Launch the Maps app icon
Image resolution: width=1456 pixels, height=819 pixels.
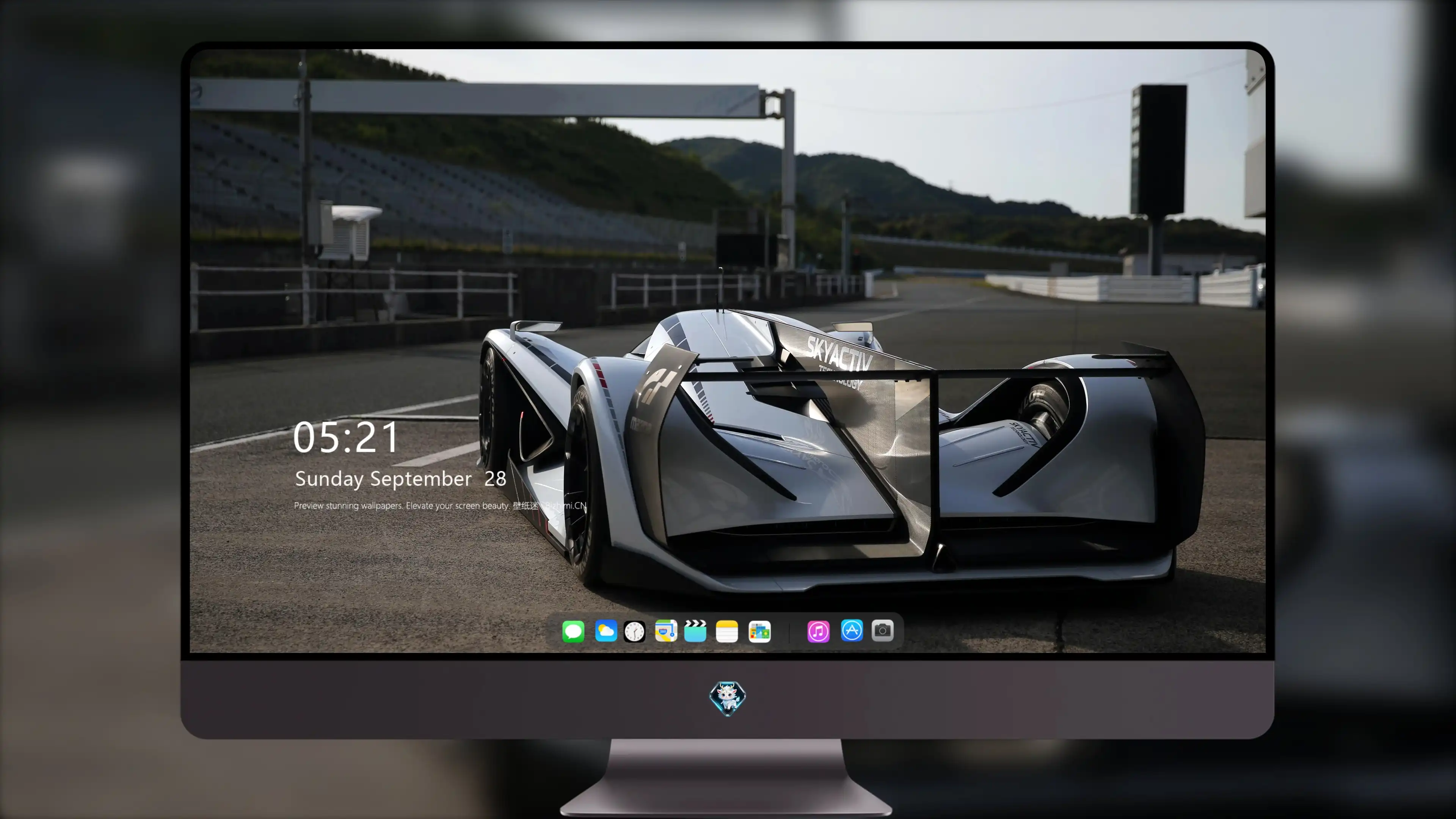coord(666,631)
